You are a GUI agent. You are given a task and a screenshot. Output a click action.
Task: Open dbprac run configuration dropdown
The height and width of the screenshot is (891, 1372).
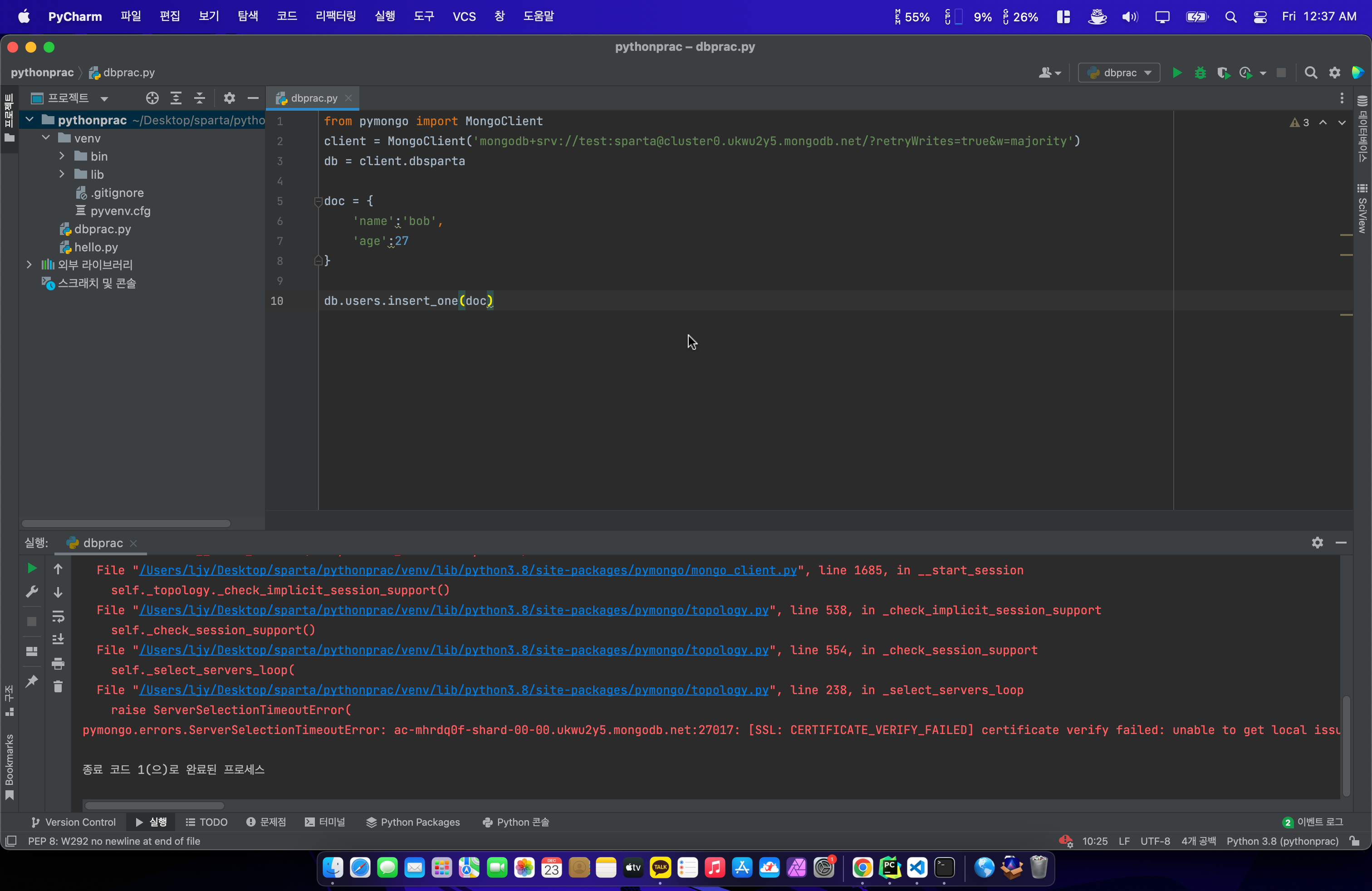[x=1119, y=73]
